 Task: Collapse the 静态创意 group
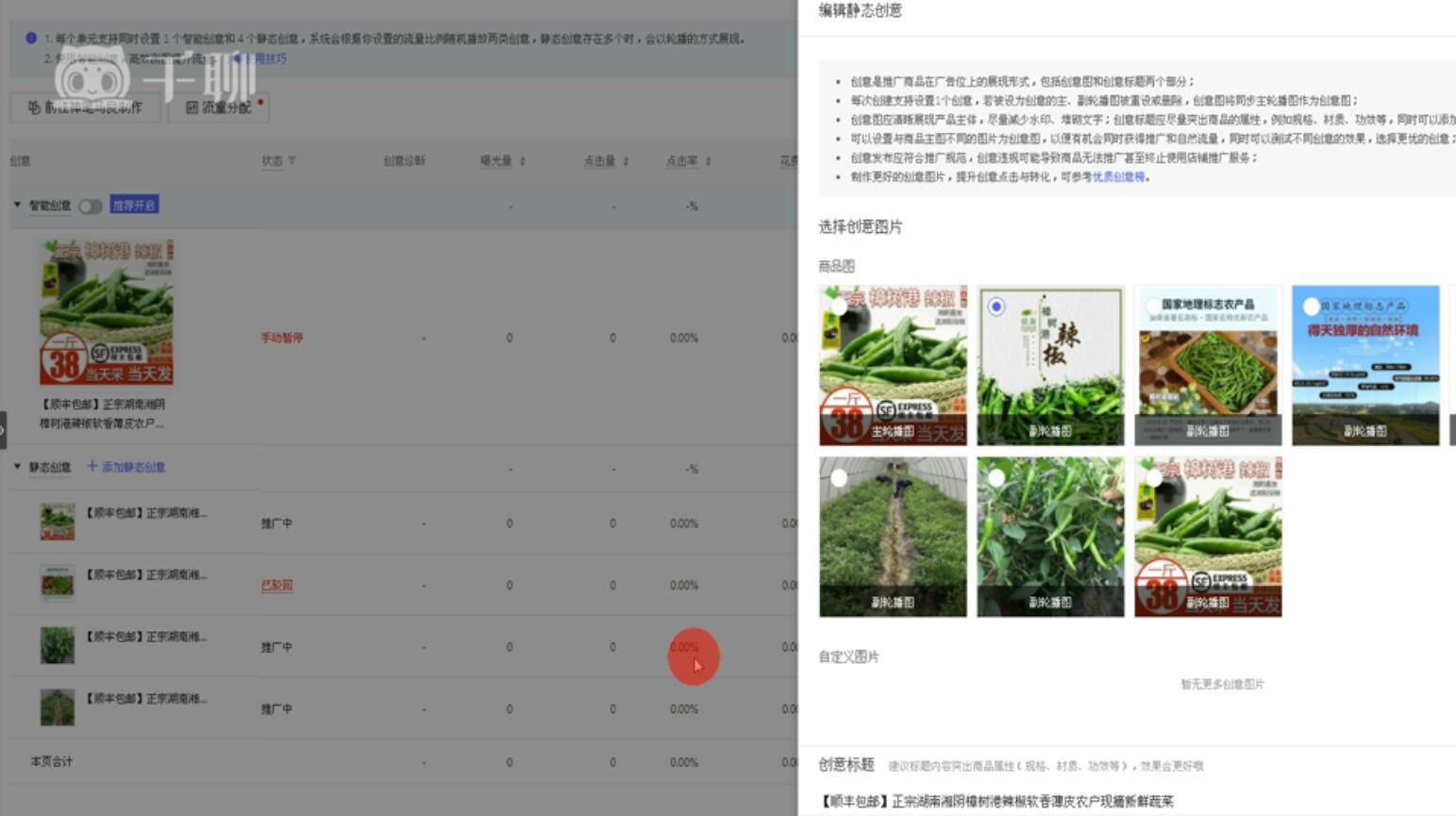[17, 467]
